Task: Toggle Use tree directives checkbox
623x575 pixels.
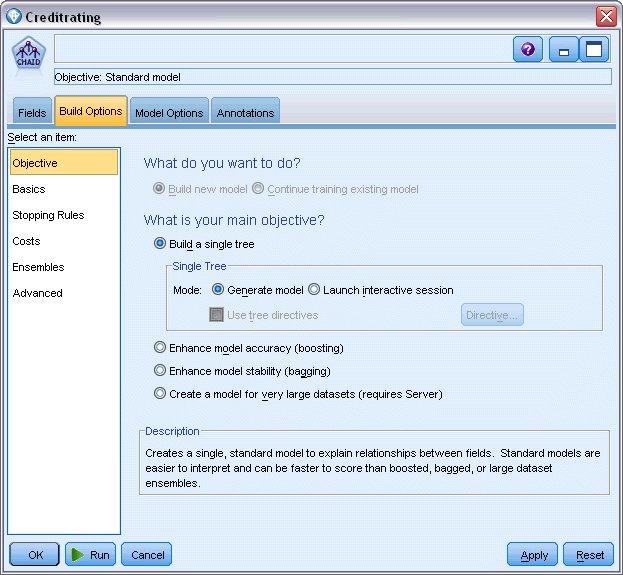Action: tap(216, 315)
